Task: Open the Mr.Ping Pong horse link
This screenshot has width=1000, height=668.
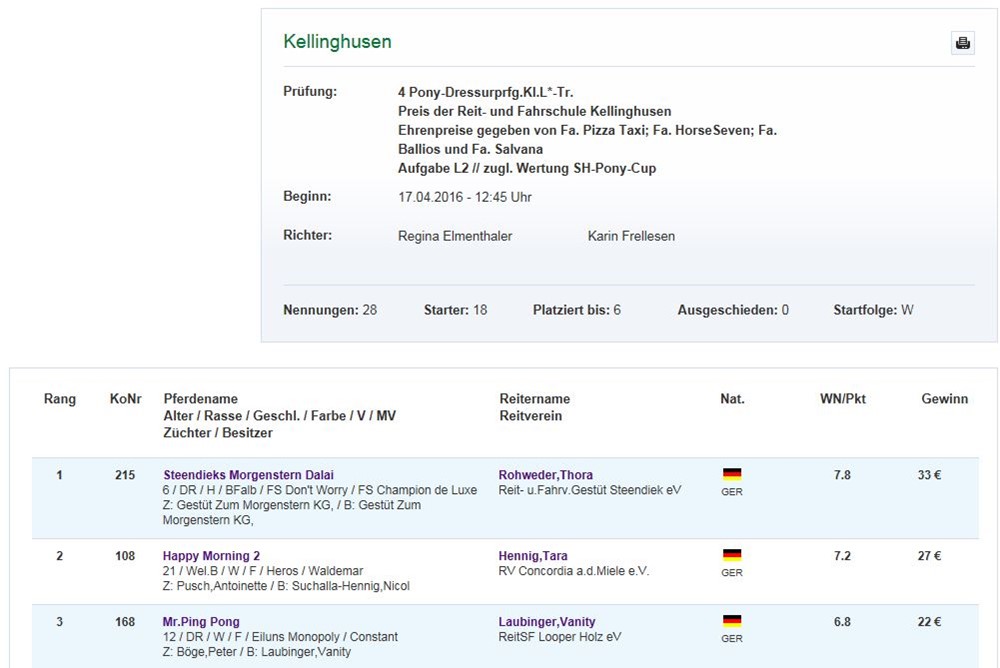Action: 201,622
